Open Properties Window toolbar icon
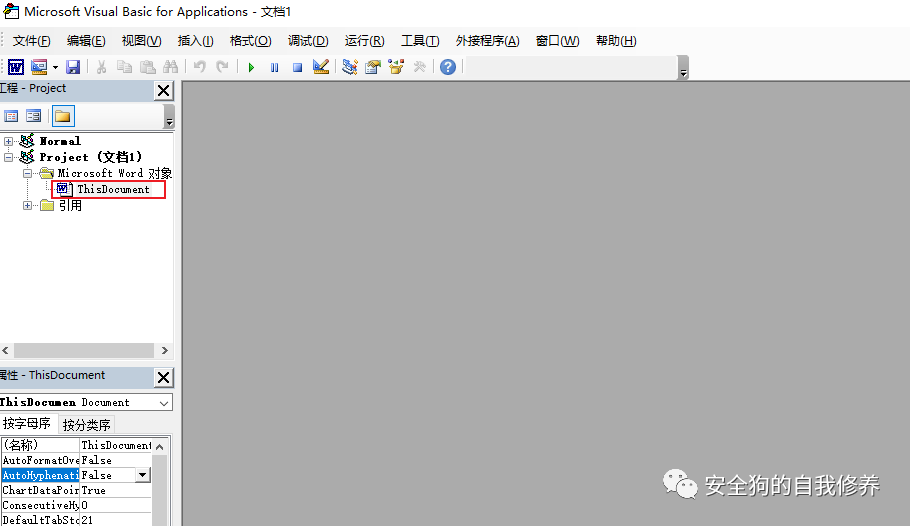Screen dimensions: 910x526 coord(373,67)
